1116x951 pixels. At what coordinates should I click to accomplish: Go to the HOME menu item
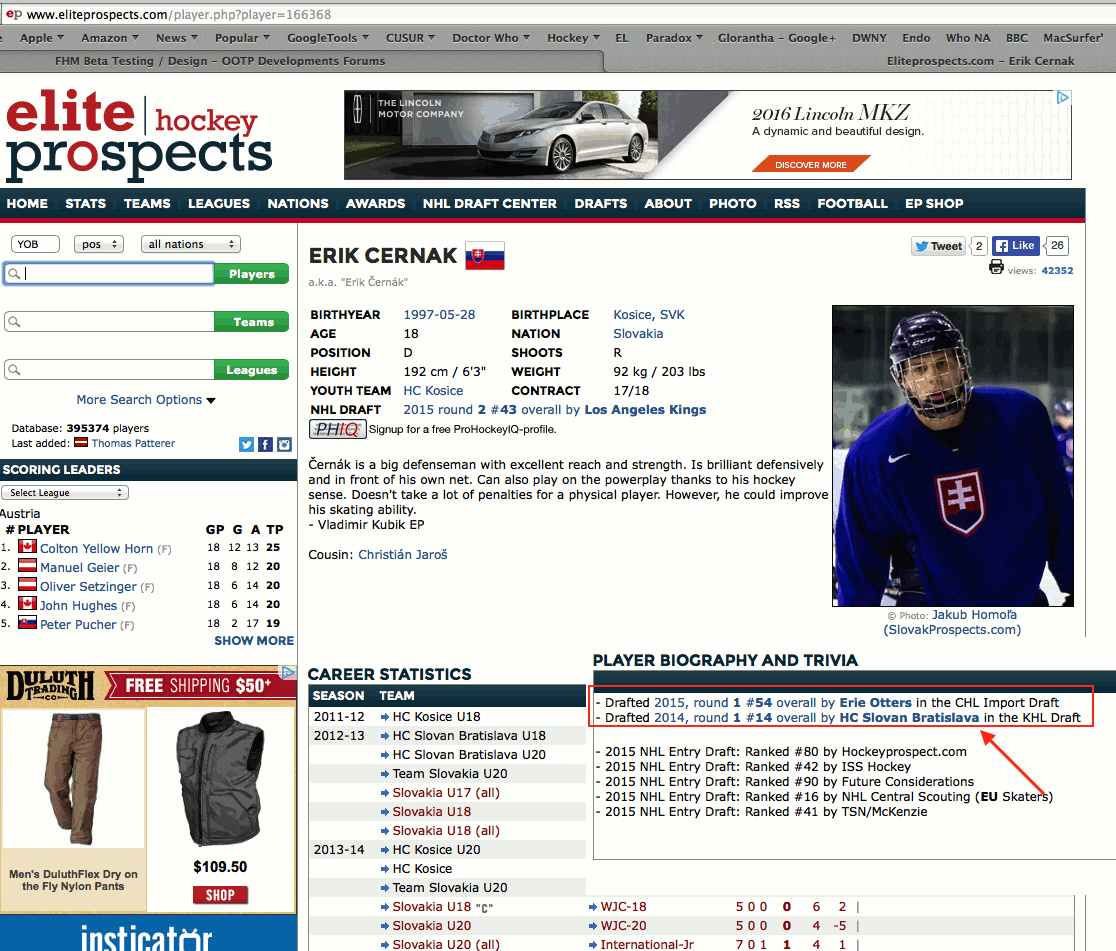pos(27,204)
